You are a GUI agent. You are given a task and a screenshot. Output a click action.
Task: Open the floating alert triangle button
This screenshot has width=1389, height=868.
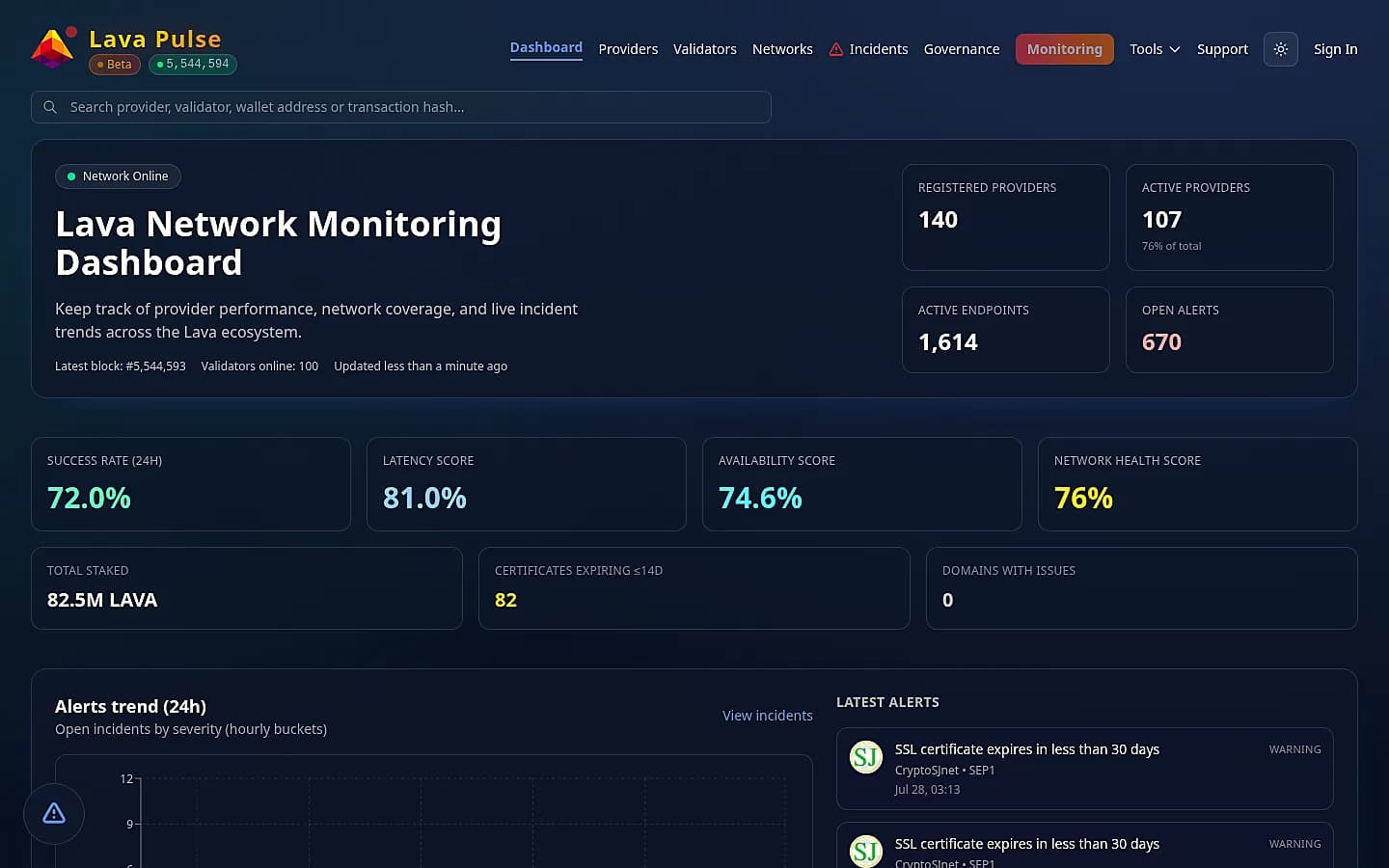pyautogui.click(x=54, y=814)
